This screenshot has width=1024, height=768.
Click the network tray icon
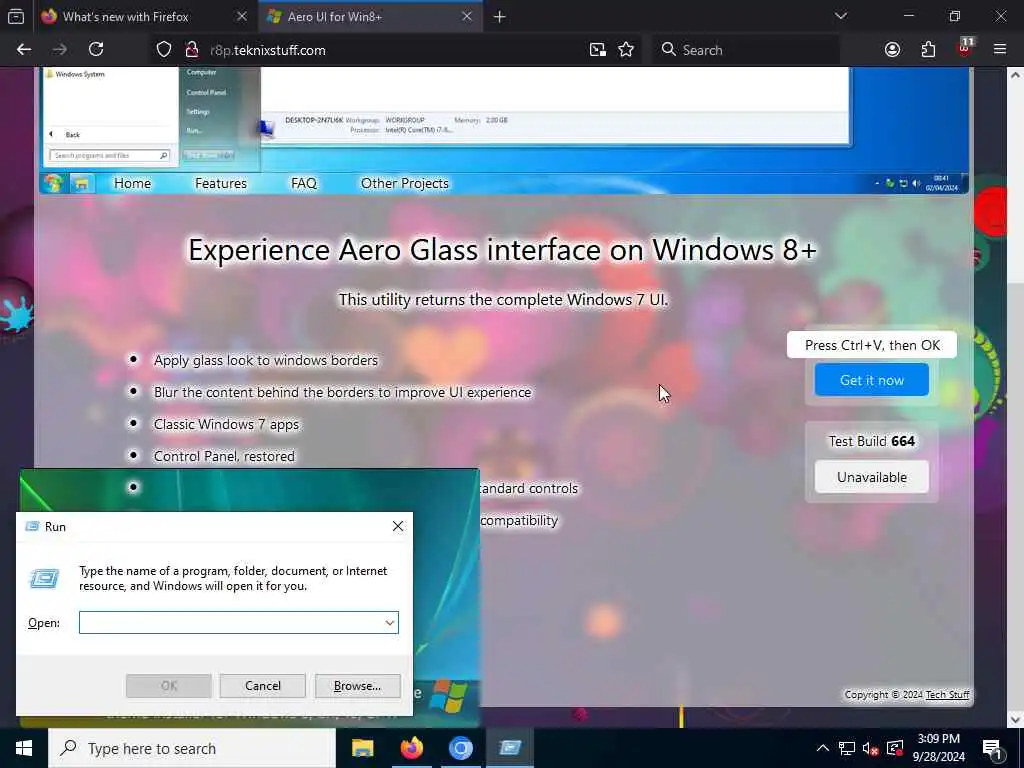pyautogui.click(x=847, y=748)
